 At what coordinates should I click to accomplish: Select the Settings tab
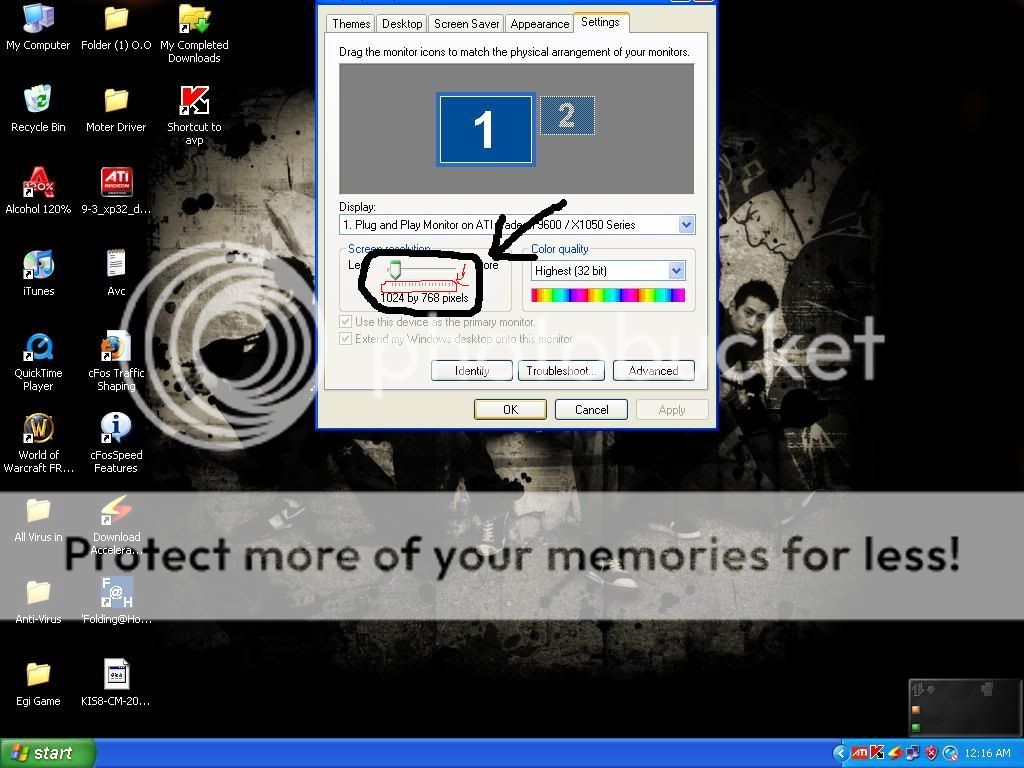[600, 22]
